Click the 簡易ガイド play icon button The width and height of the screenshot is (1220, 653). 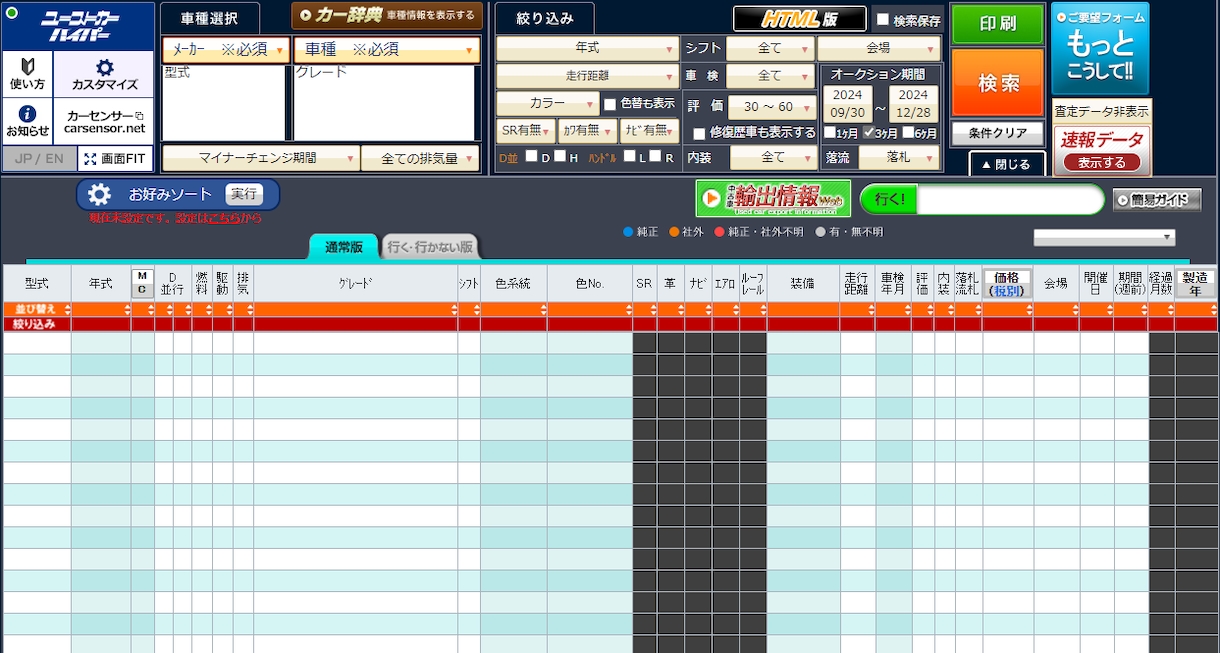pyautogui.click(x=1157, y=200)
